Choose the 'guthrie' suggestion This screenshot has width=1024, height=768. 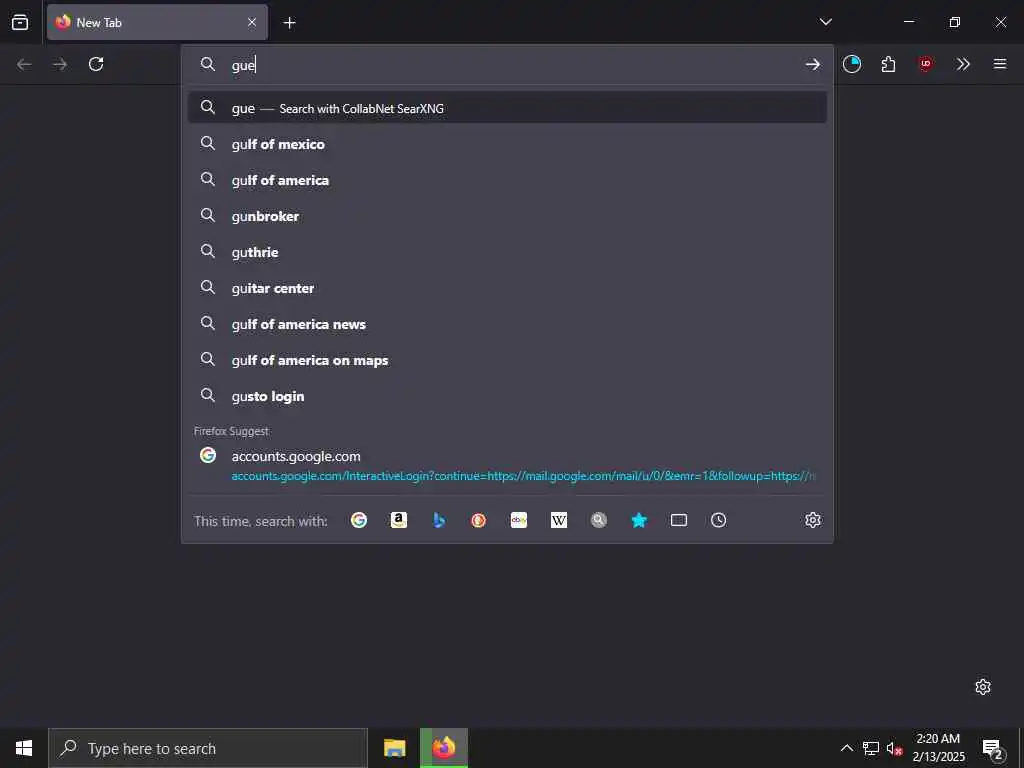(x=507, y=252)
